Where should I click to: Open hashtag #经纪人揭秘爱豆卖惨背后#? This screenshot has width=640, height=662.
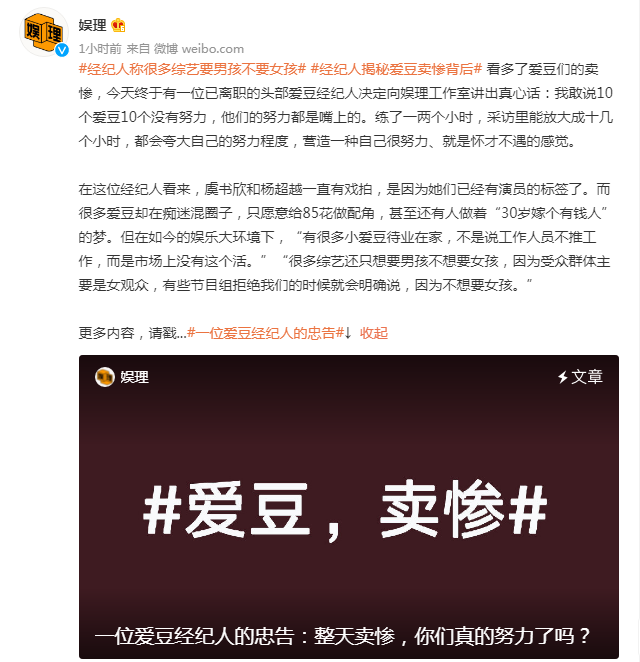point(396,69)
